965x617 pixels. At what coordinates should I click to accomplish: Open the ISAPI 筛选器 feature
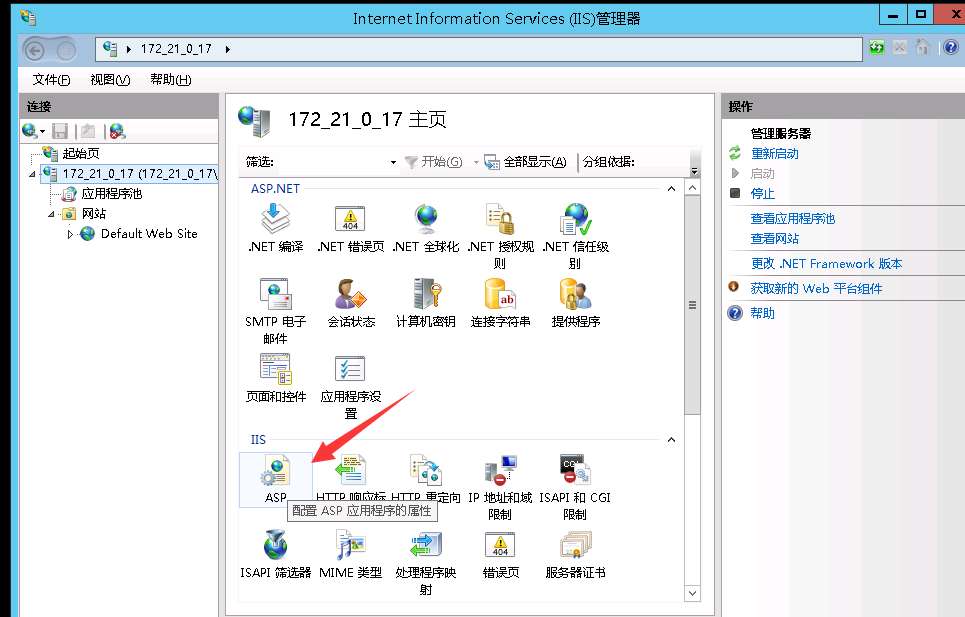[x=274, y=545]
